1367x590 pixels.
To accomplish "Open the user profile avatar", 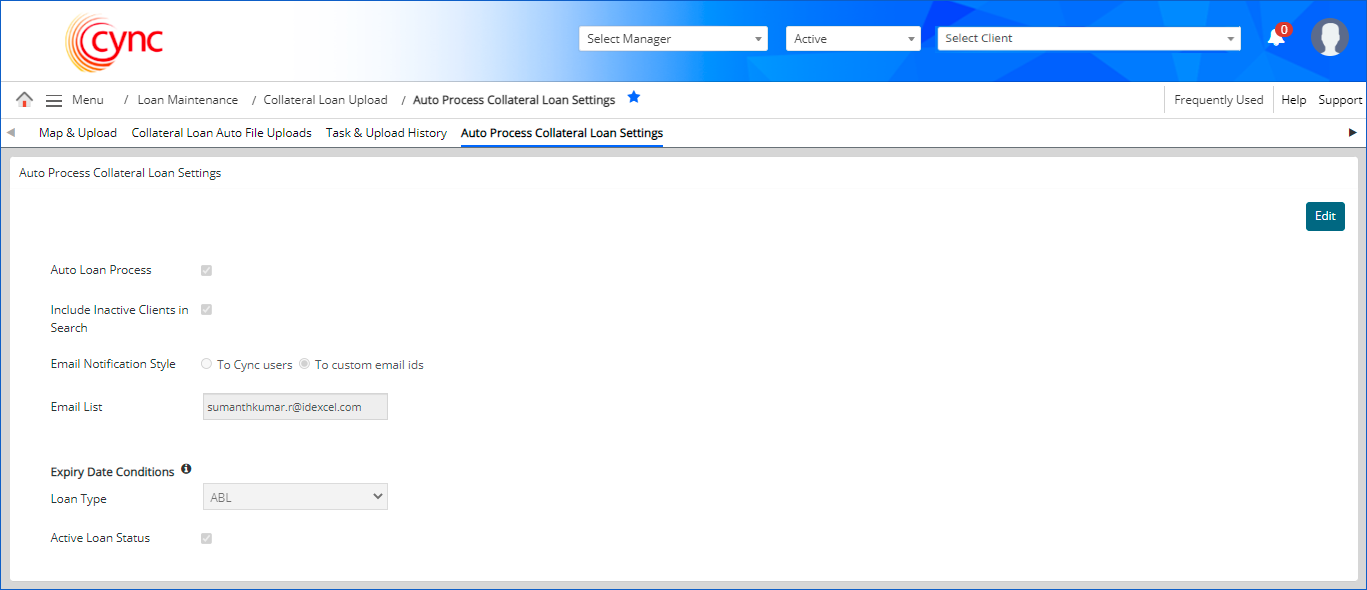I will click(1329, 38).
